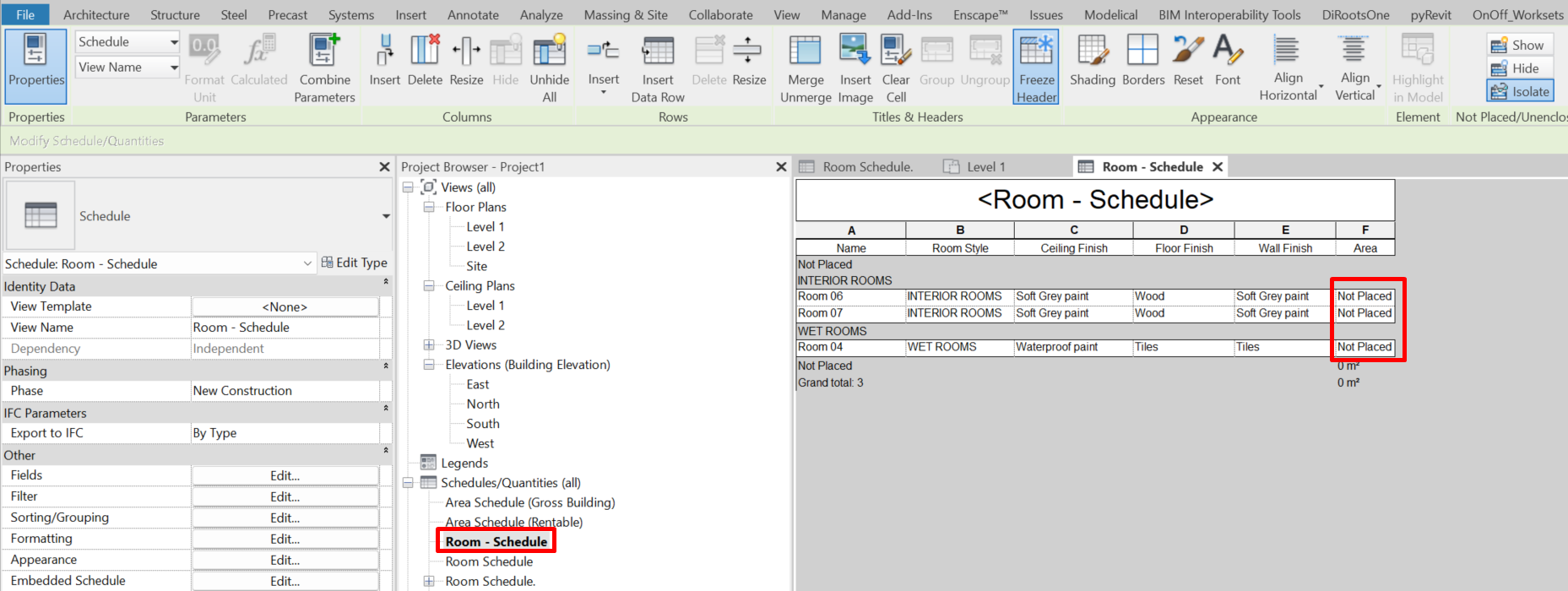Select Room - Schedule in Project Browser
This screenshot has height=591, width=1568.
point(496,541)
